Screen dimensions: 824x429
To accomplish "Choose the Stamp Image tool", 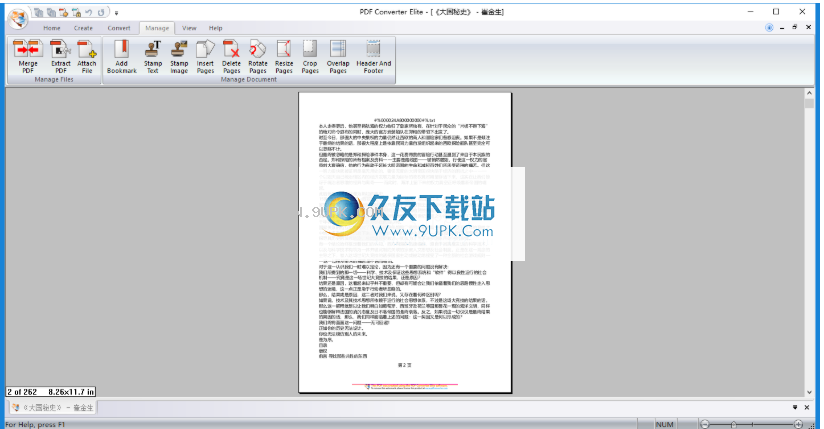I will (179, 57).
